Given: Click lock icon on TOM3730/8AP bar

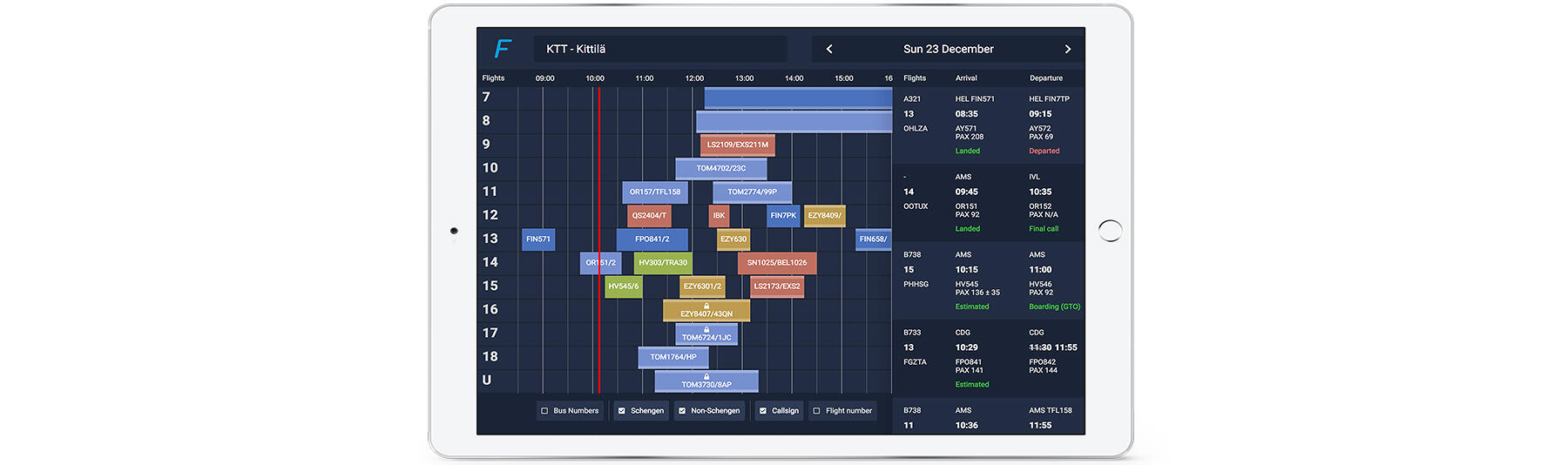Looking at the screenshot, I should [706, 376].
